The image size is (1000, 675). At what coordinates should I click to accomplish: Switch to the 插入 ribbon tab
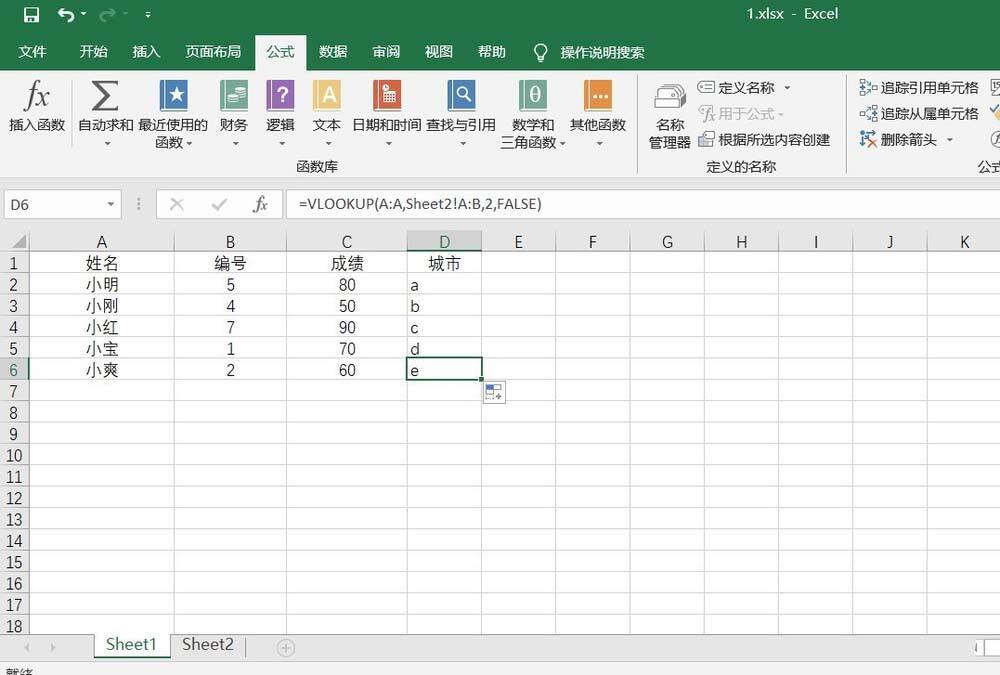146,52
